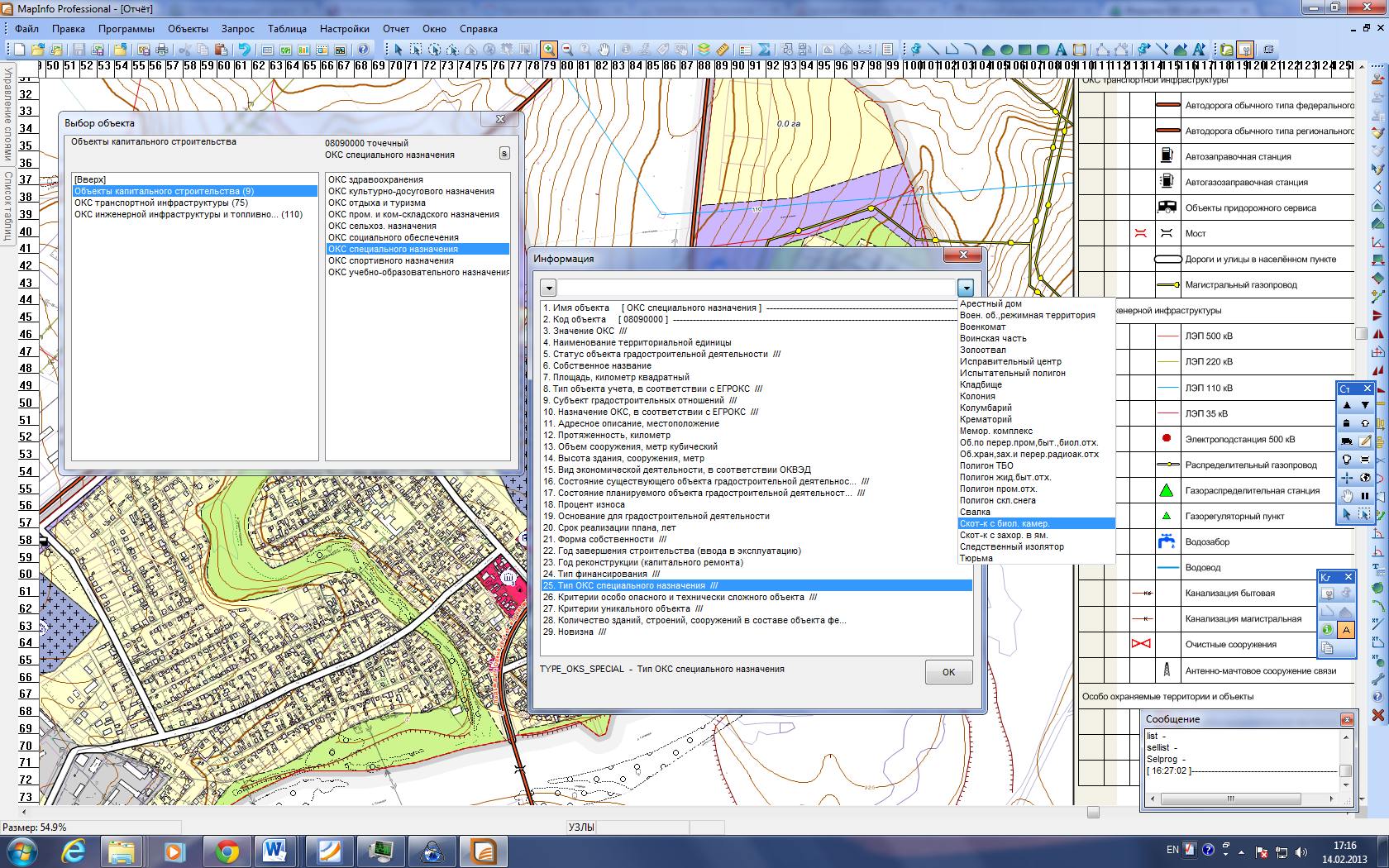1389x868 pixels.
Task: Click the pause icon in floating palette
Action: point(1365,496)
